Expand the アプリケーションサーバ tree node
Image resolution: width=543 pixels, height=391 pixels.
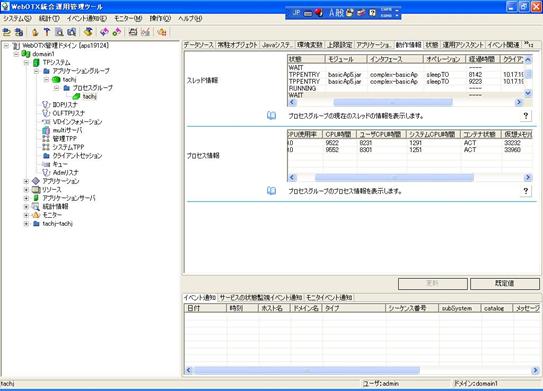(26, 198)
